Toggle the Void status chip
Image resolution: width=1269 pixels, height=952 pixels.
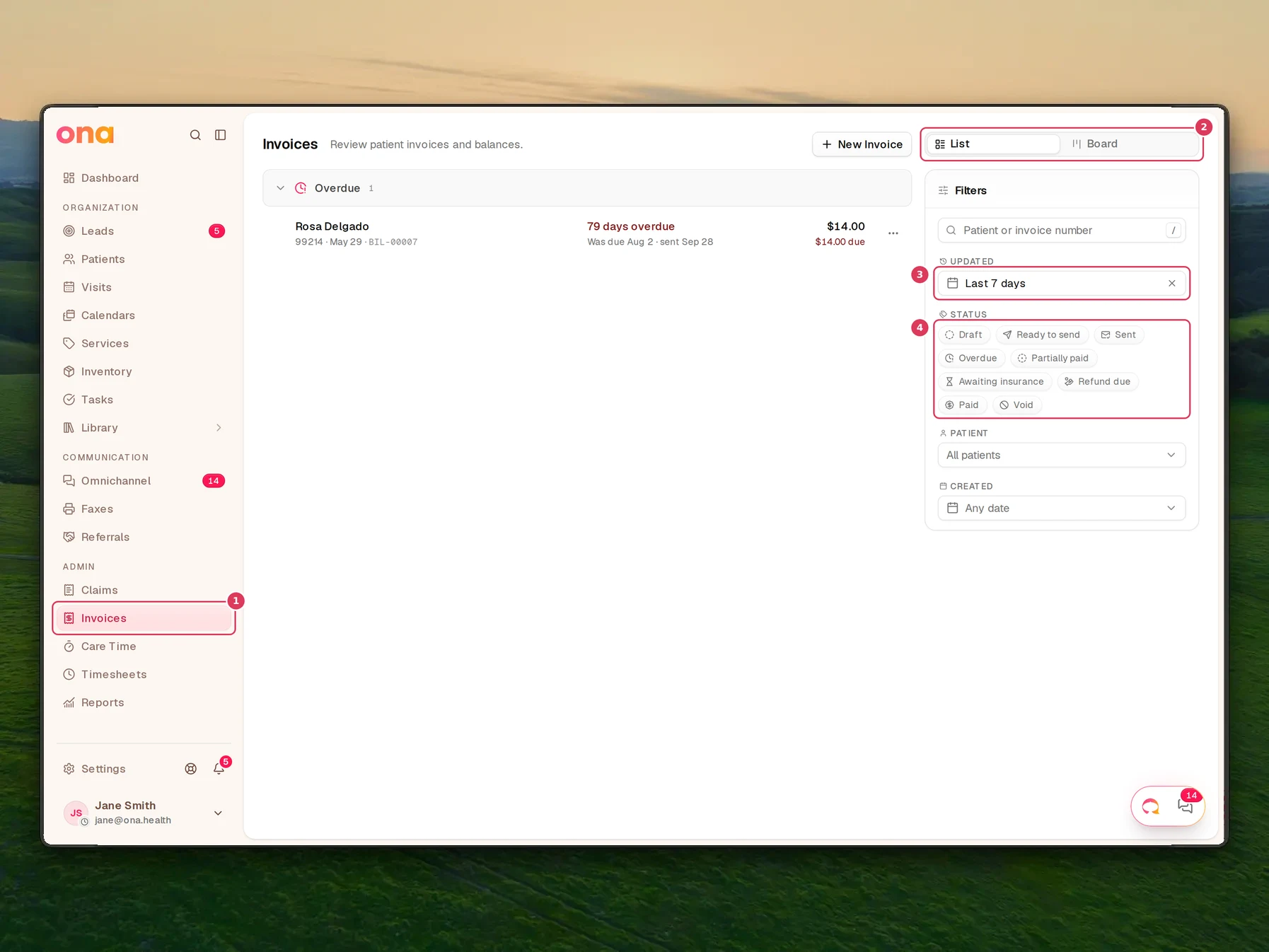point(1016,405)
